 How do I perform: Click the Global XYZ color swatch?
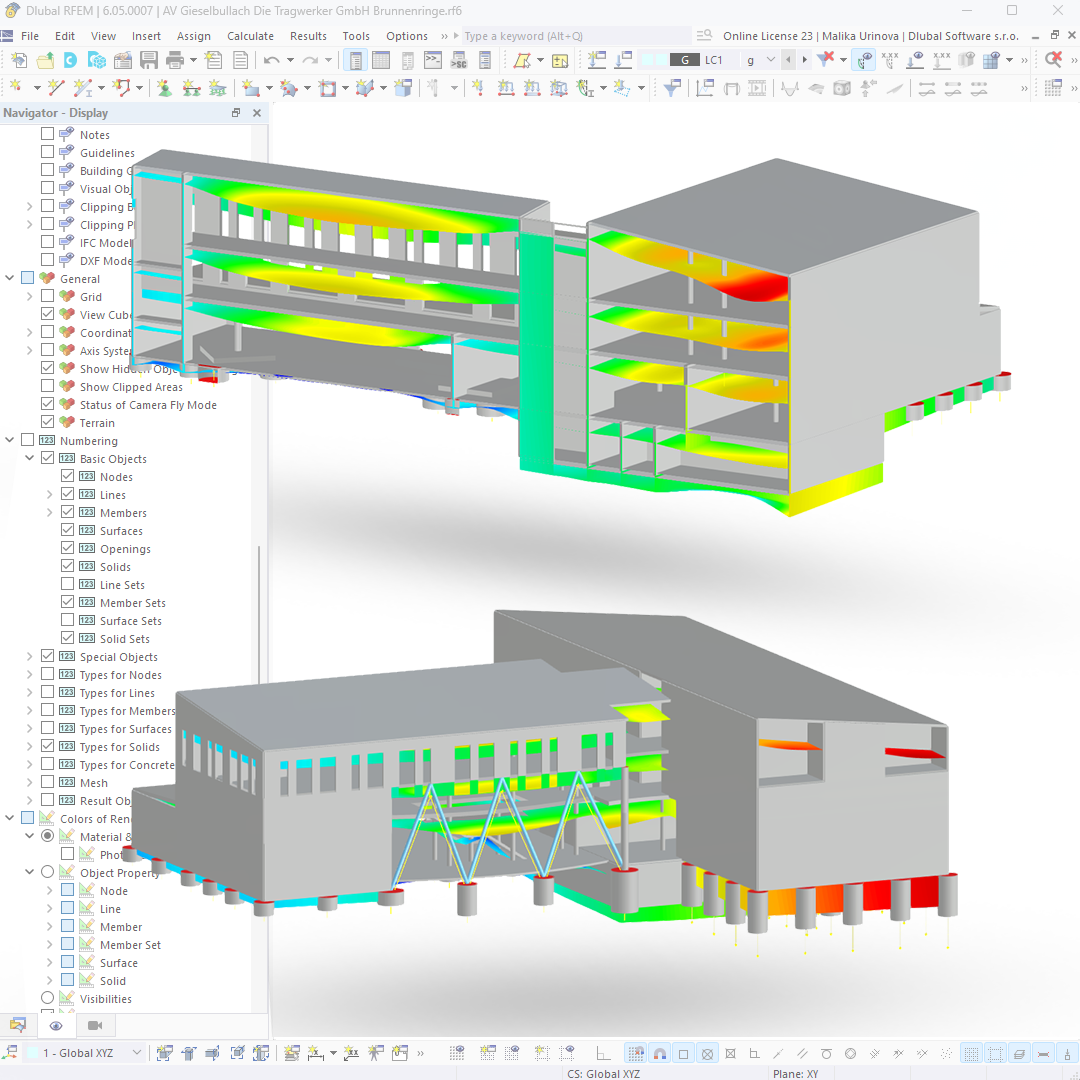[32, 1052]
